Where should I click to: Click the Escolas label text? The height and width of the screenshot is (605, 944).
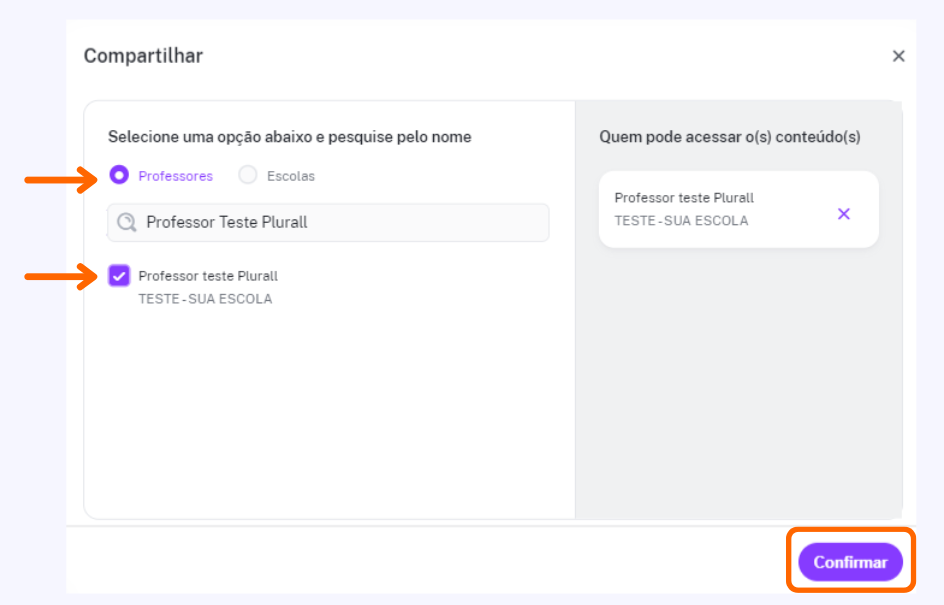point(291,176)
